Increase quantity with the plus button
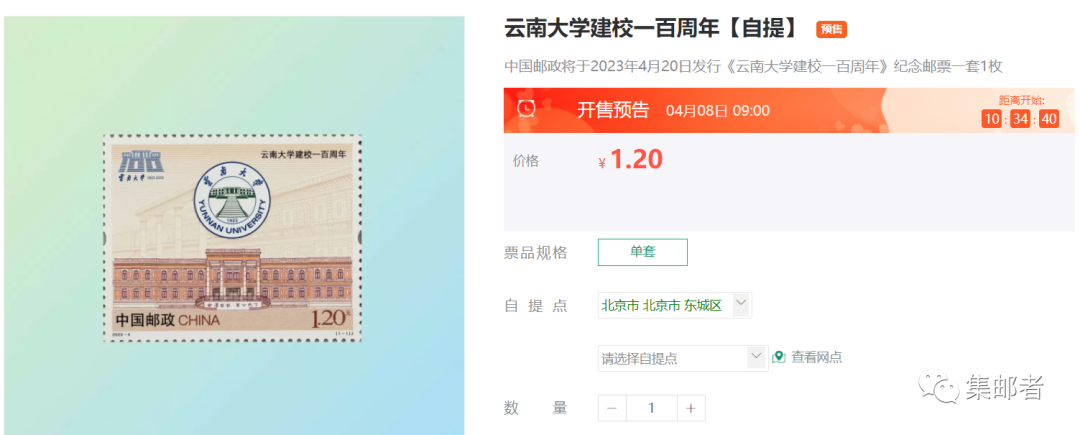 (x=691, y=408)
